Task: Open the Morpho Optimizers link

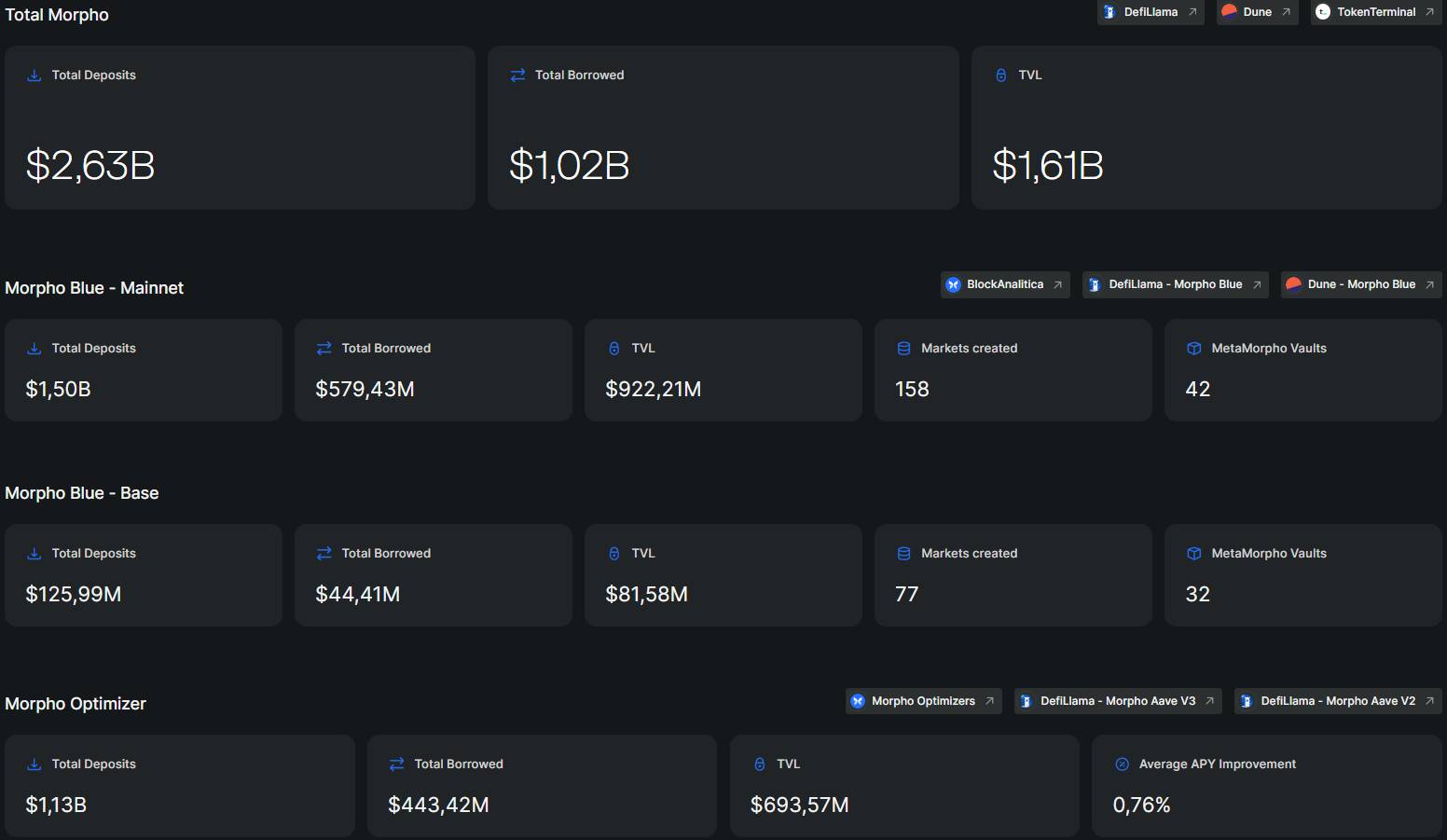Action: (923, 701)
